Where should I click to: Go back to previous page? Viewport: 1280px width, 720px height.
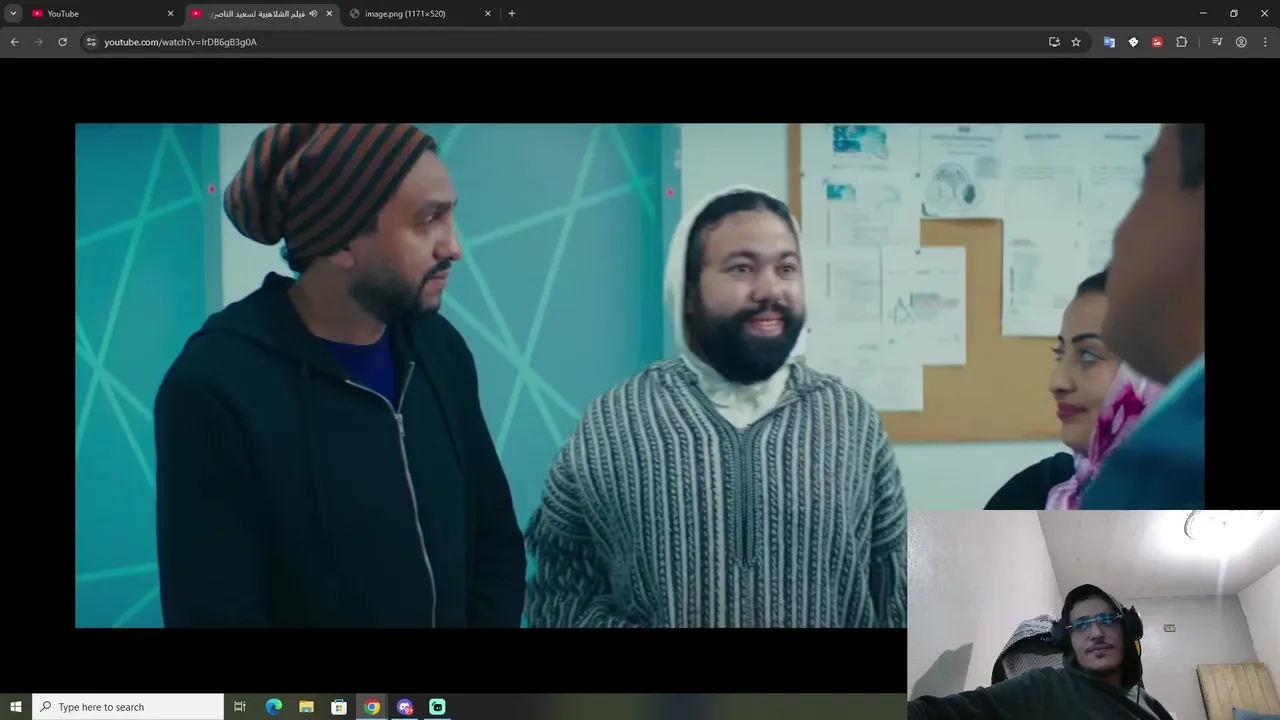(x=14, y=42)
